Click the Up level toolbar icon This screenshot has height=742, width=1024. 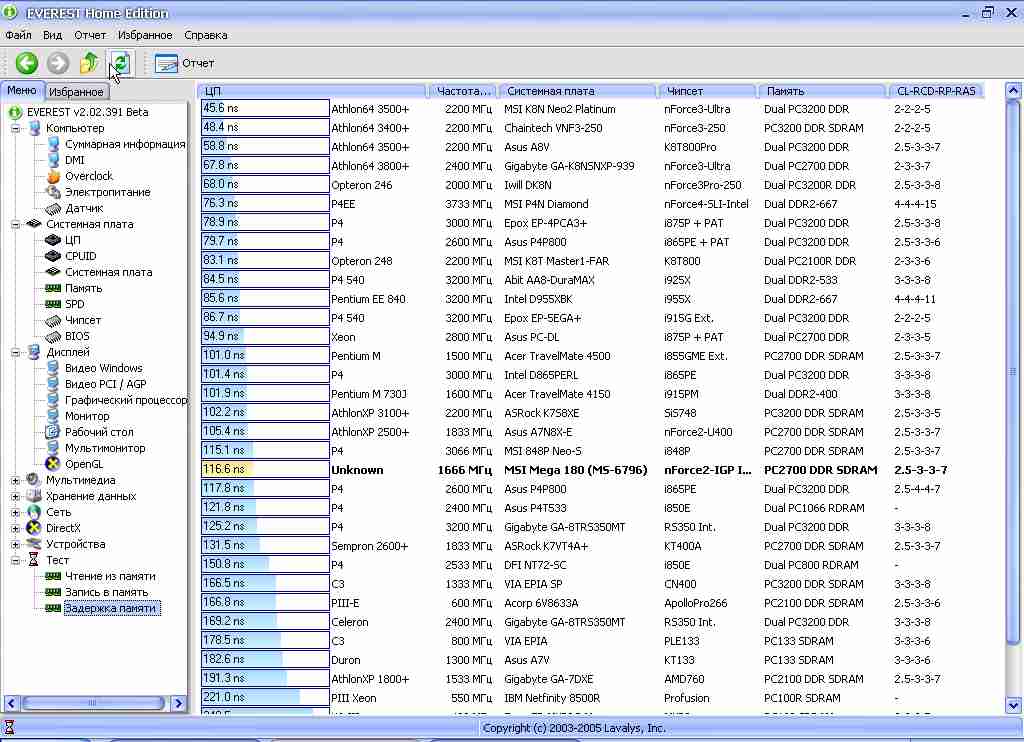(89, 63)
